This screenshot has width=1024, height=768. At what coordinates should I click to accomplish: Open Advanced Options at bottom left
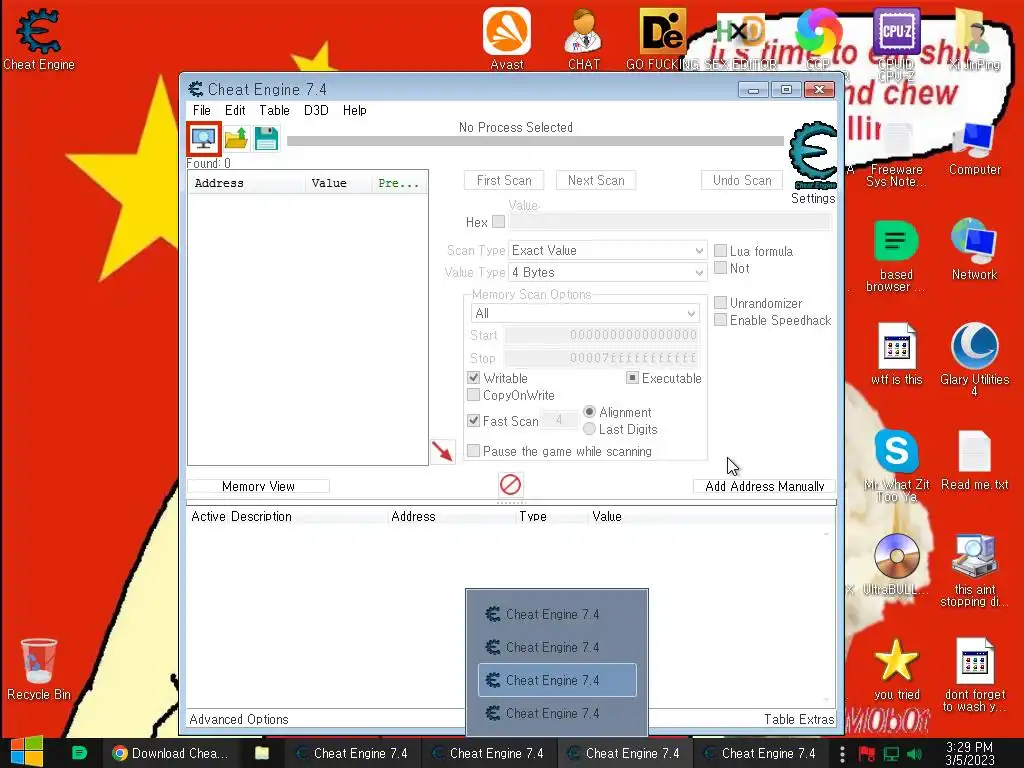point(239,719)
